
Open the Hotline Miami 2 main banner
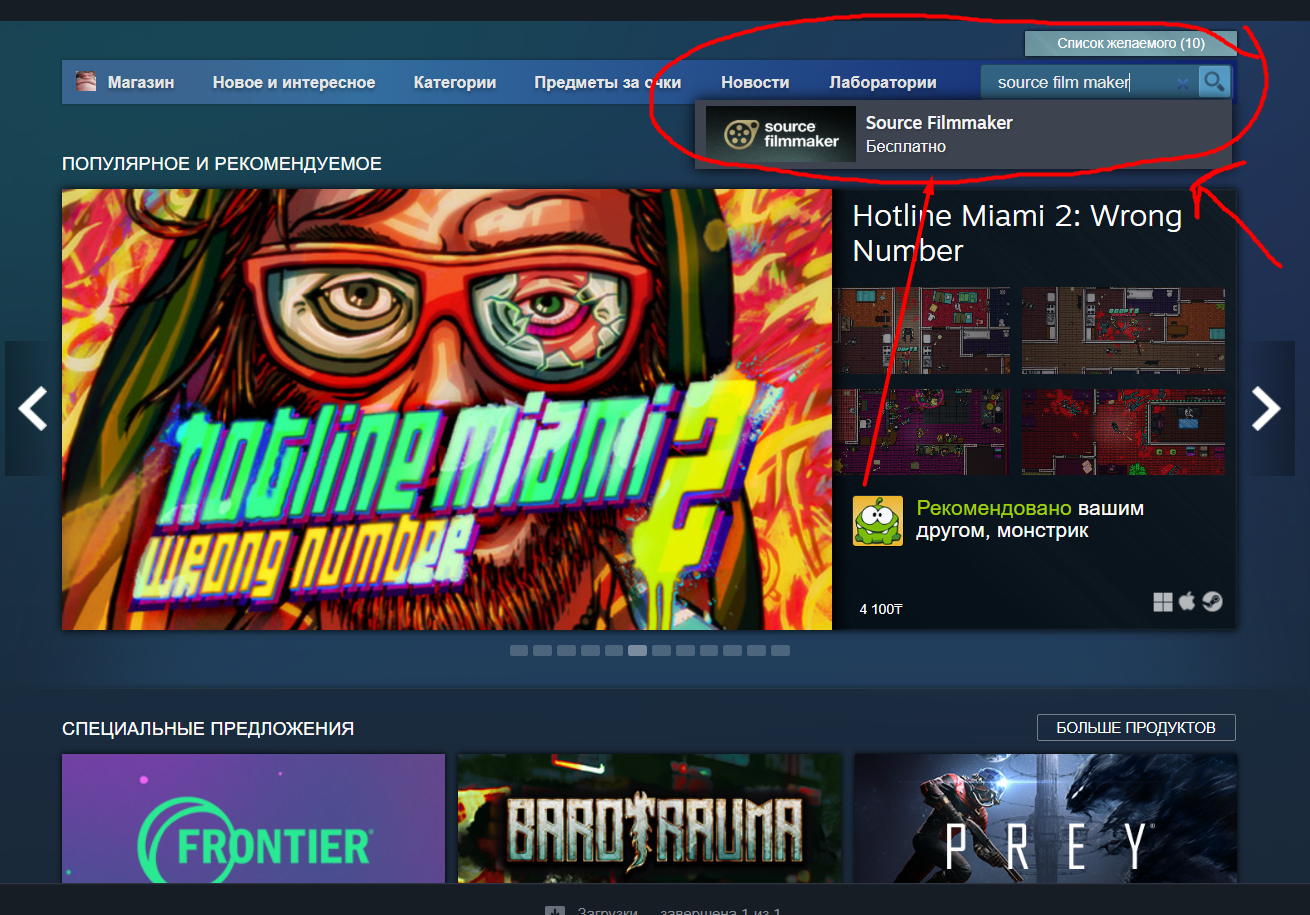click(x=447, y=410)
